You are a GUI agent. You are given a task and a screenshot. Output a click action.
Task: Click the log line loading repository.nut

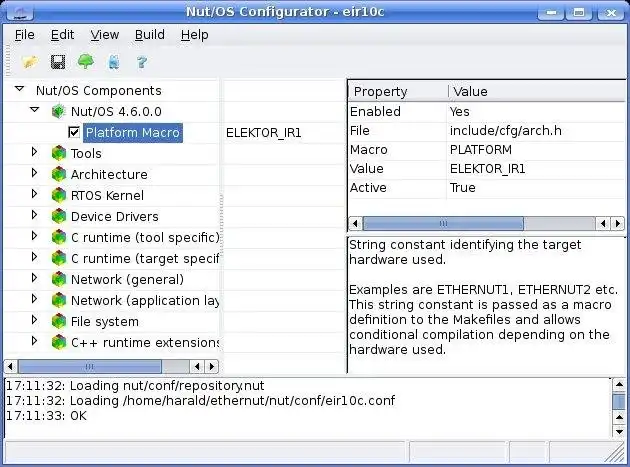pyautogui.click(x=135, y=386)
